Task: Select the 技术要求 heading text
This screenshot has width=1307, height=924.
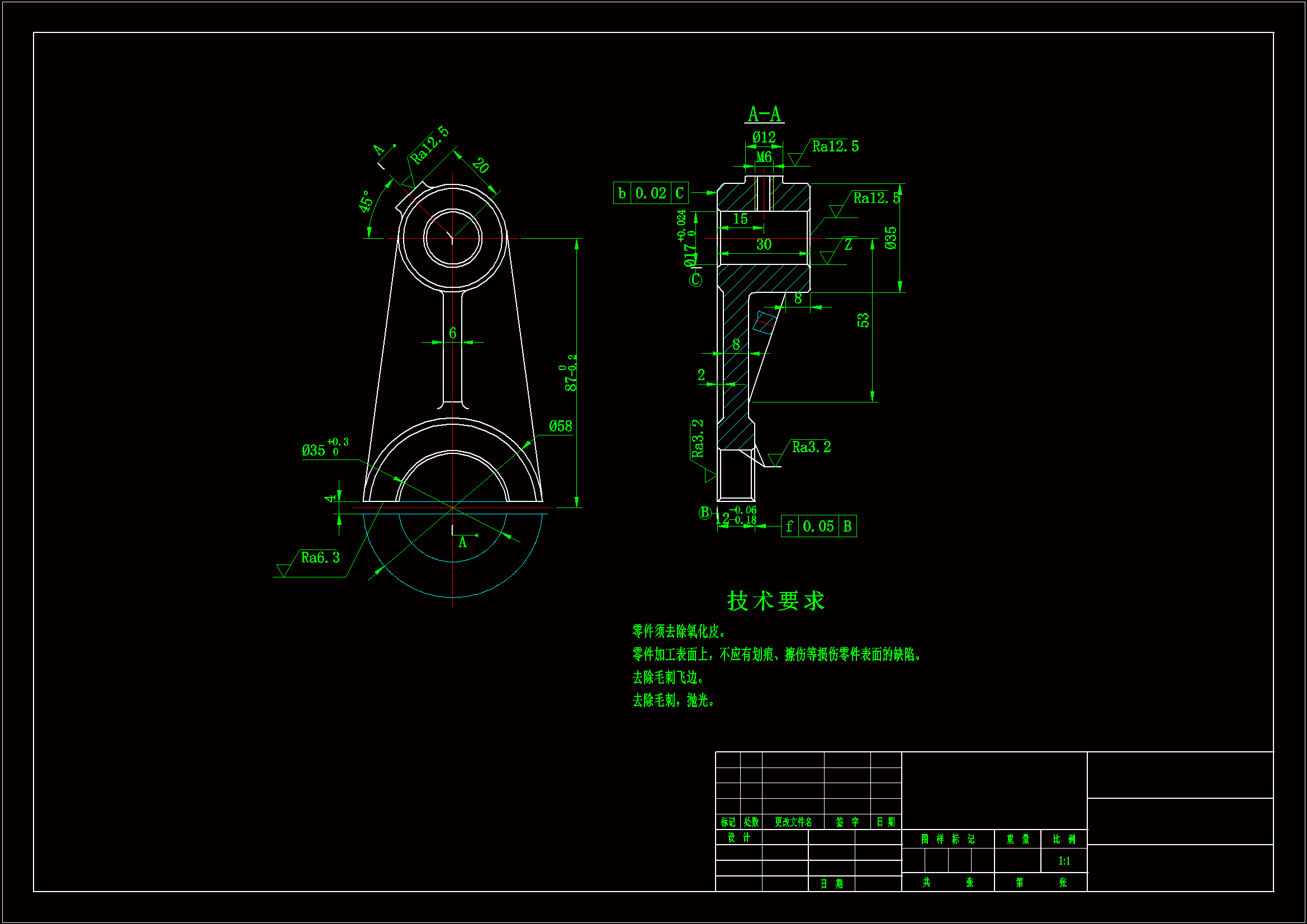Action: pyautogui.click(x=776, y=601)
